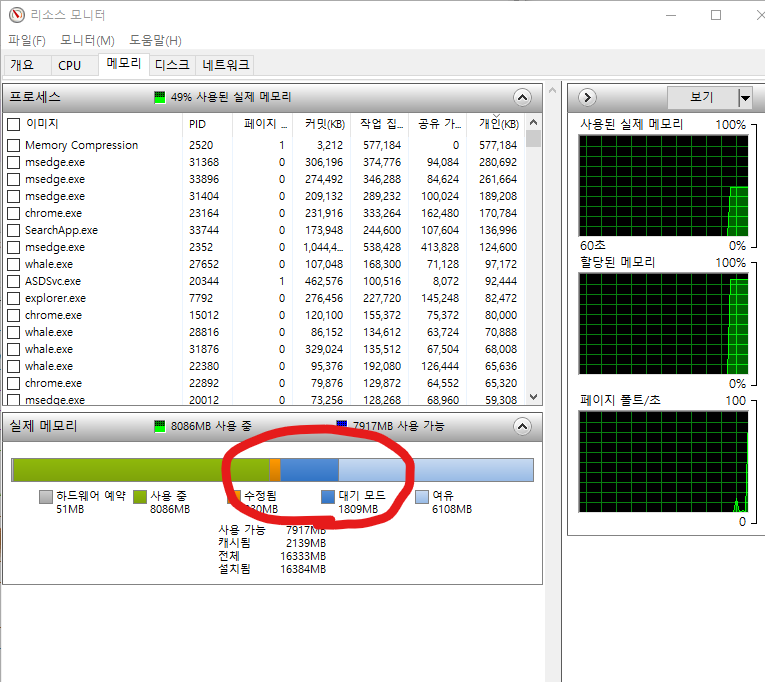This screenshot has height=682, width=765.
Task: Toggle the select-all checkbox beside 이미지 header
Action: coord(14,124)
